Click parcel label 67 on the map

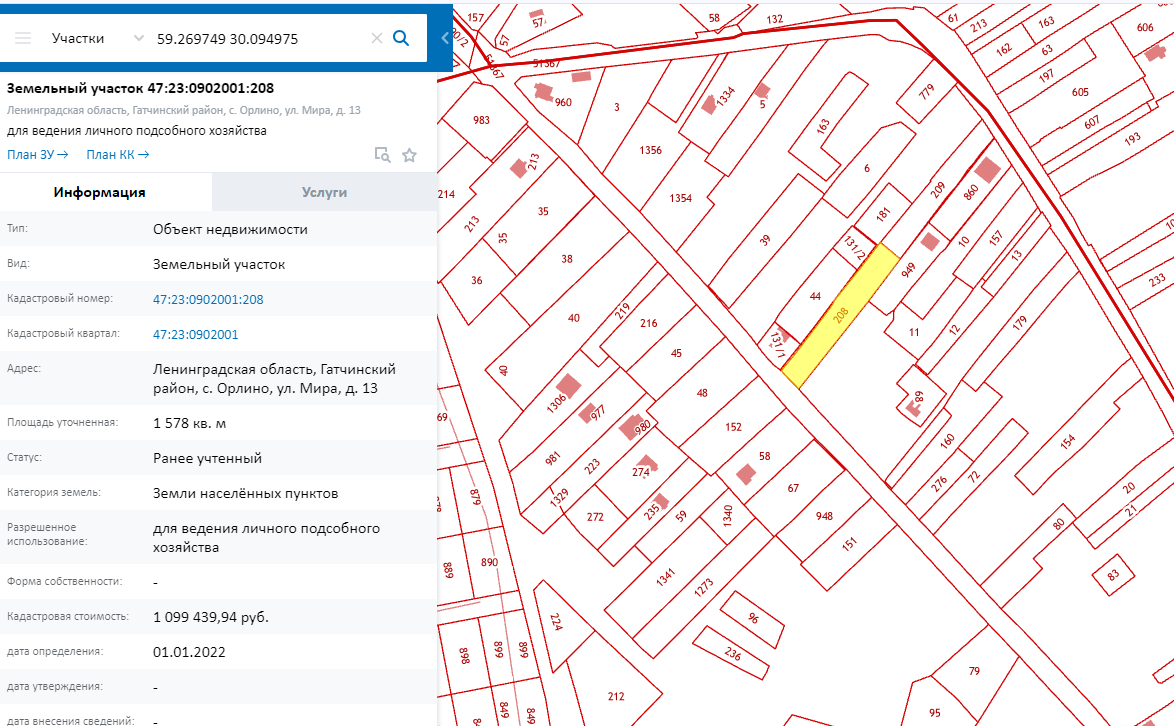coord(793,488)
